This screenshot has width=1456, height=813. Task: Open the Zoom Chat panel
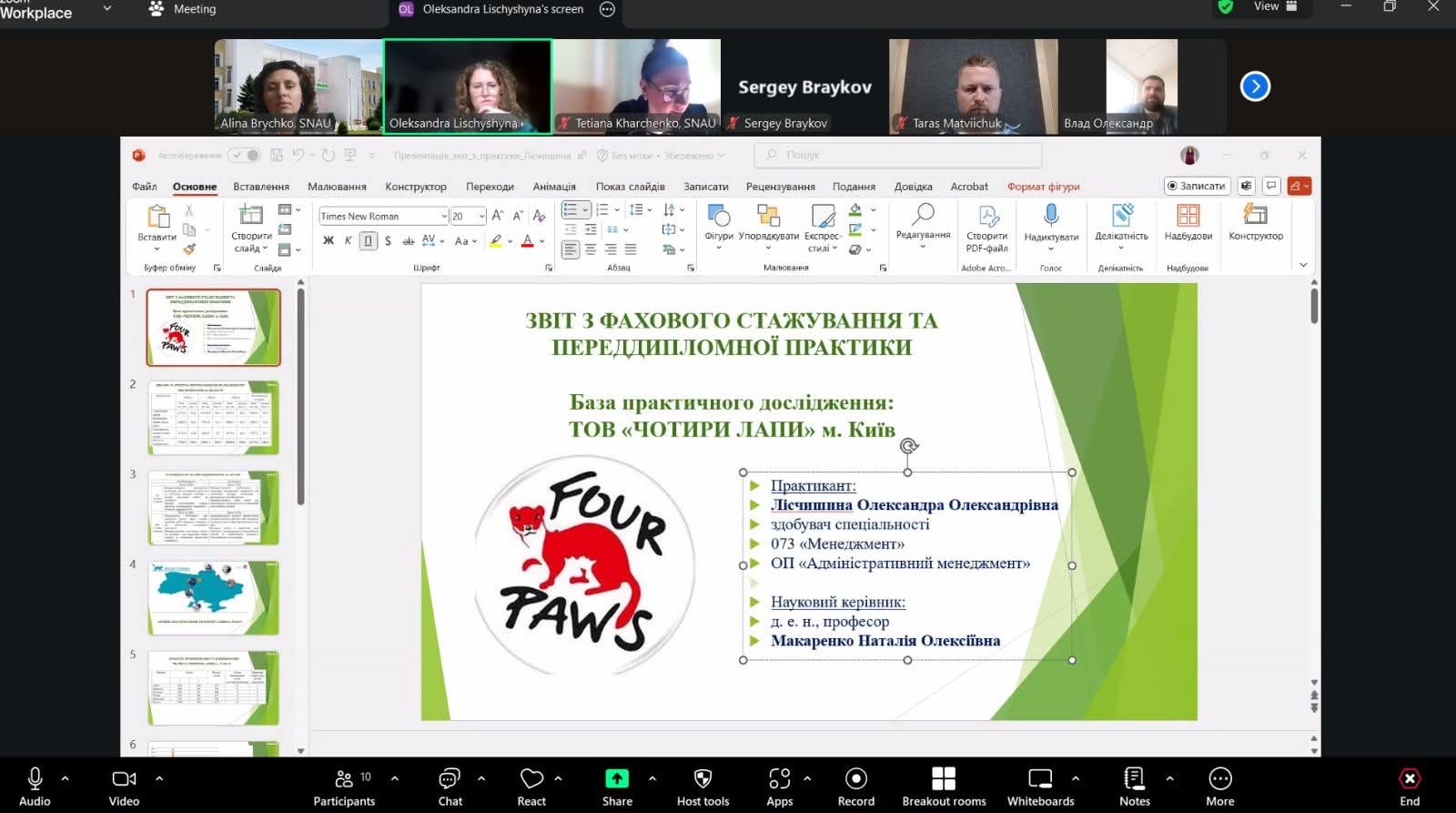click(450, 779)
